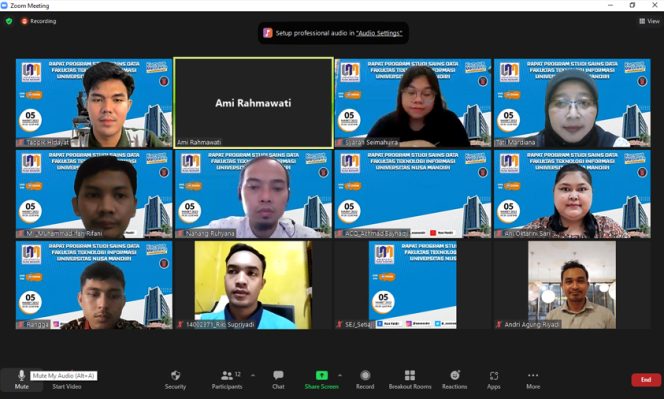Viewport: 664px width, 399px height.
Task: Open the Apps icon in toolbar
Action: point(494,376)
